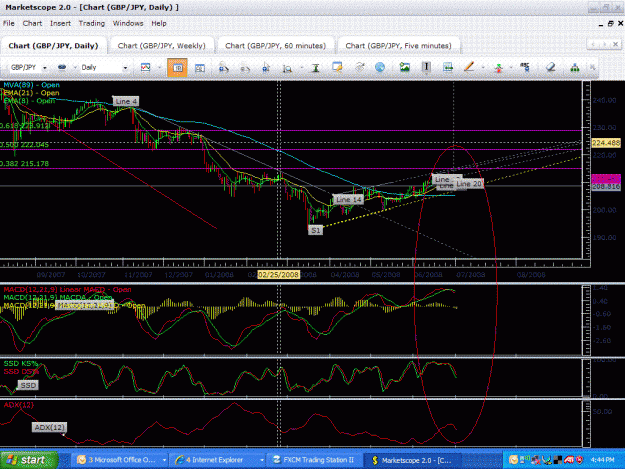This screenshot has height=469, width=625.
Task: Click the 0.500 222.045 Fibonacci label
Action: (x=24, y=145)
